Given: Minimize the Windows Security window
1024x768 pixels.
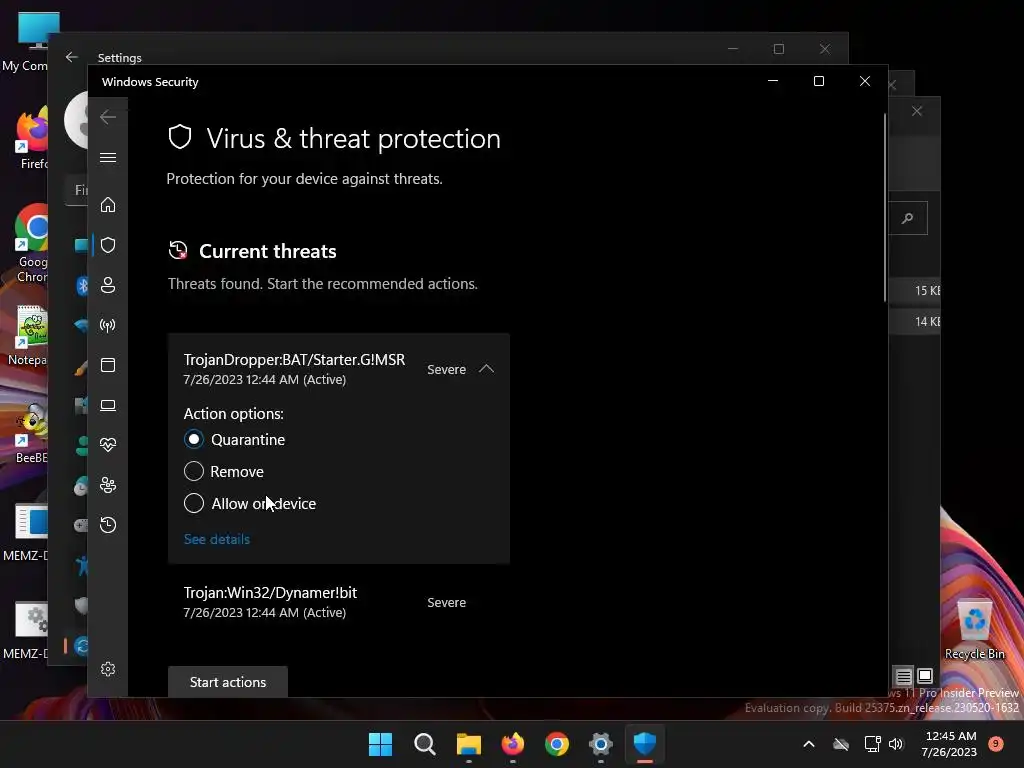Looking at the screenshot, I should click(x=773, y=81).
